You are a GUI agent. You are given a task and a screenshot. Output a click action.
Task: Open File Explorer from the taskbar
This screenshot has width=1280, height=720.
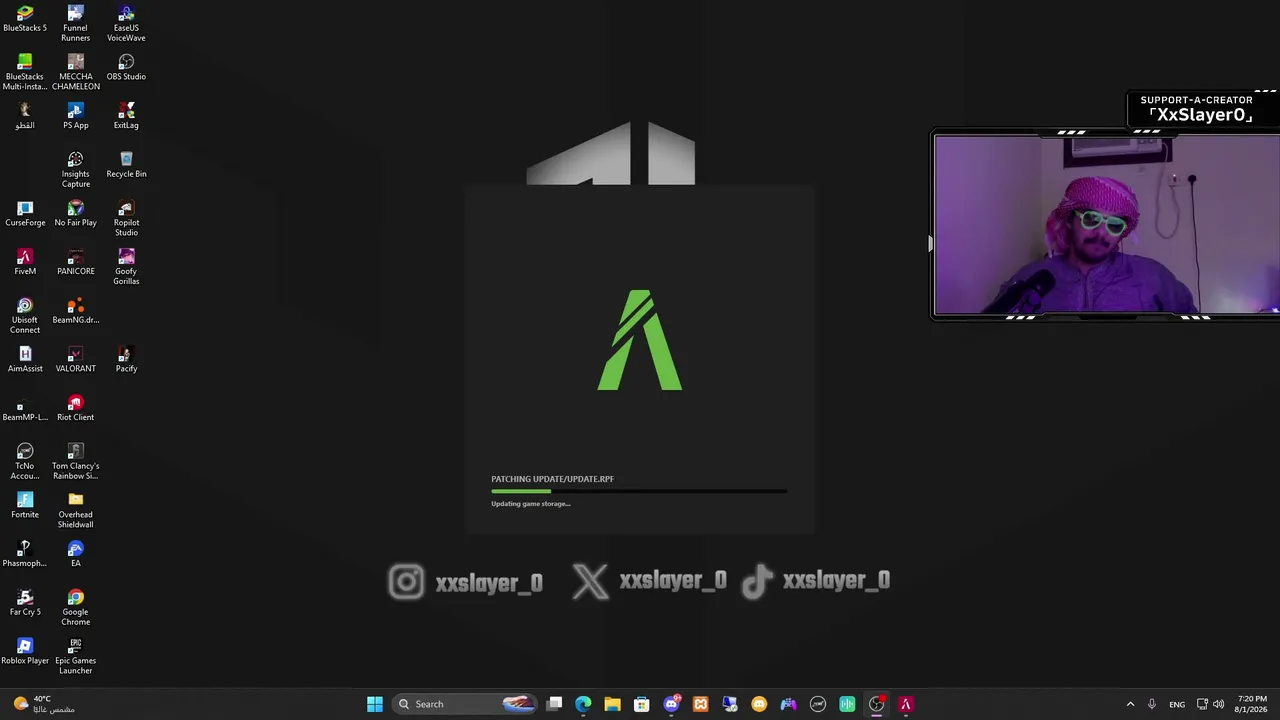(612, 704)
